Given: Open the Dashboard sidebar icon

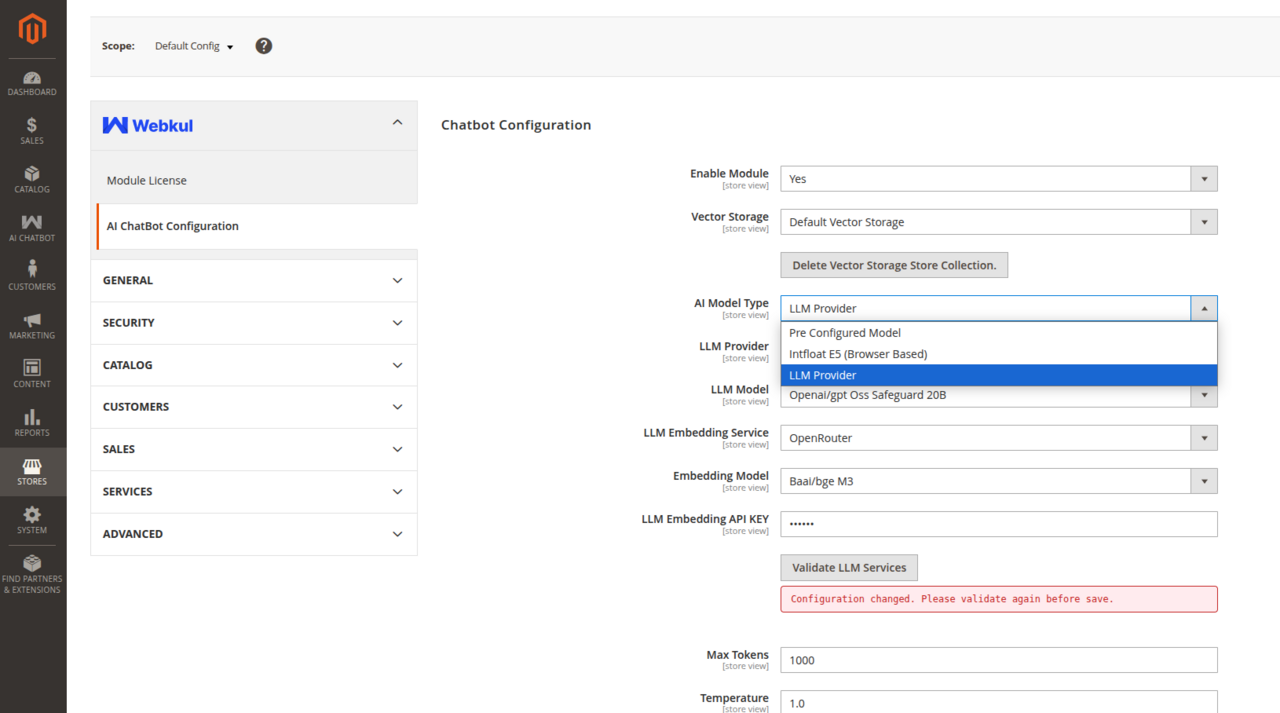Looking at the screenshot, I should tap(32, 84).
